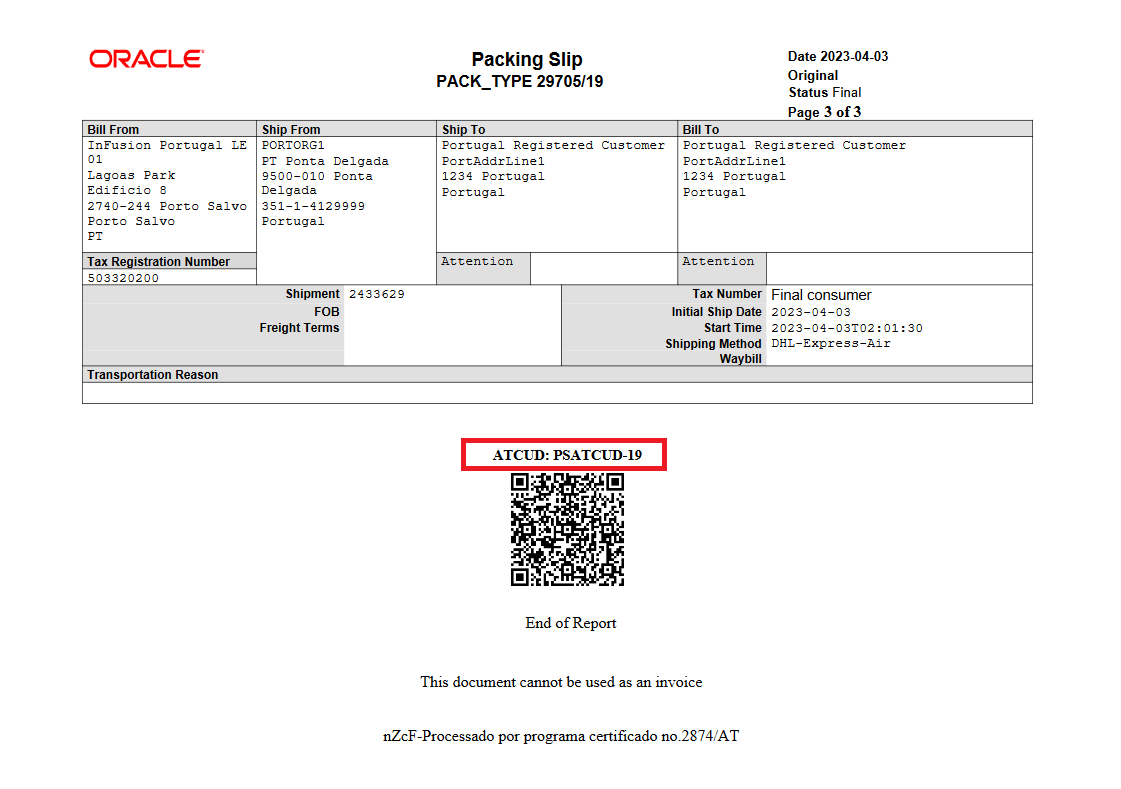Select DHL-Express-Air shipping method

(831, 344)
